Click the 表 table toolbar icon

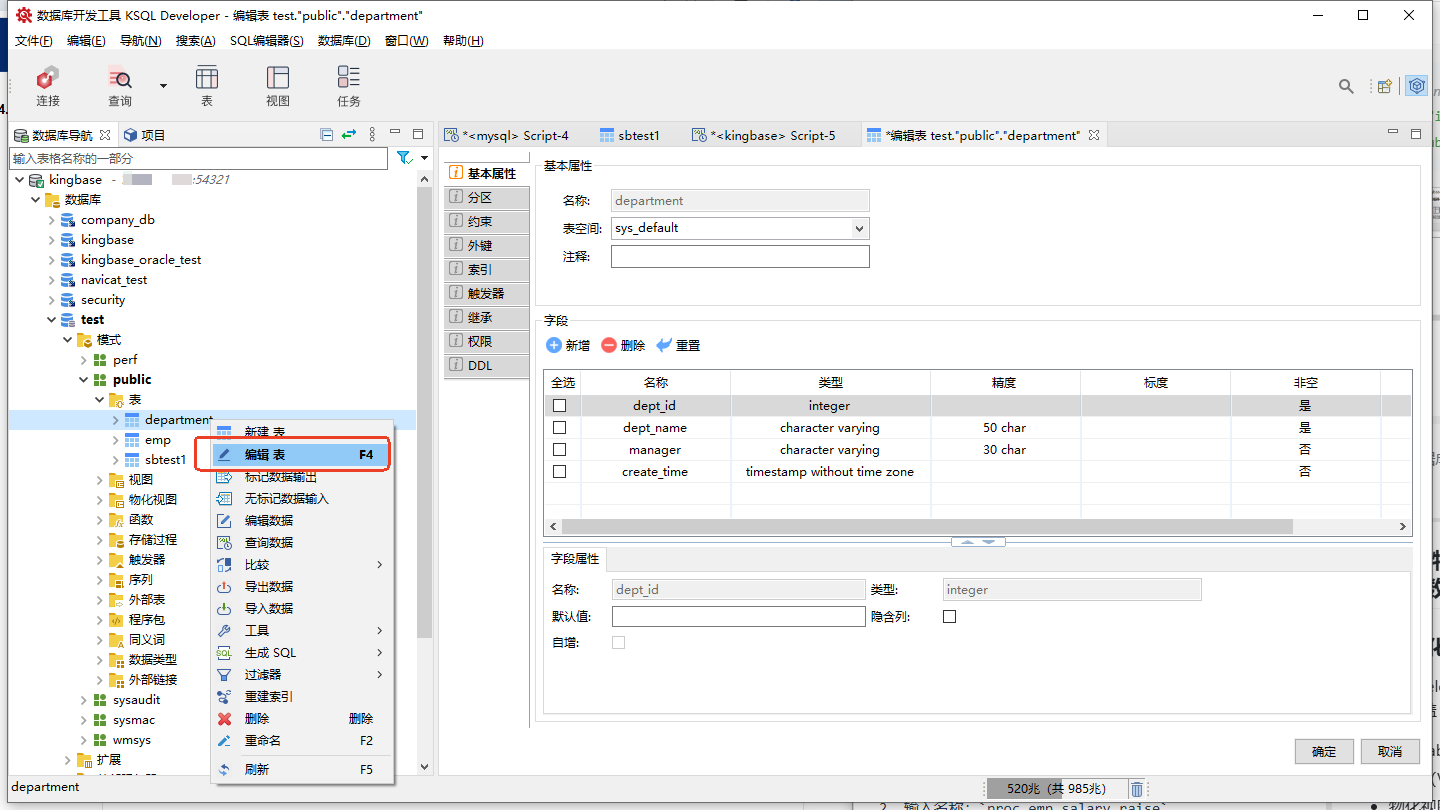pos(207,79)
